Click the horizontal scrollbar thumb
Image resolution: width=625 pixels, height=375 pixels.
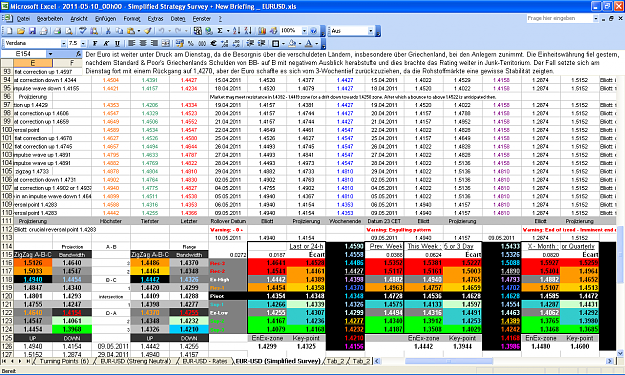pyautogui.click(x=448, y=361)
